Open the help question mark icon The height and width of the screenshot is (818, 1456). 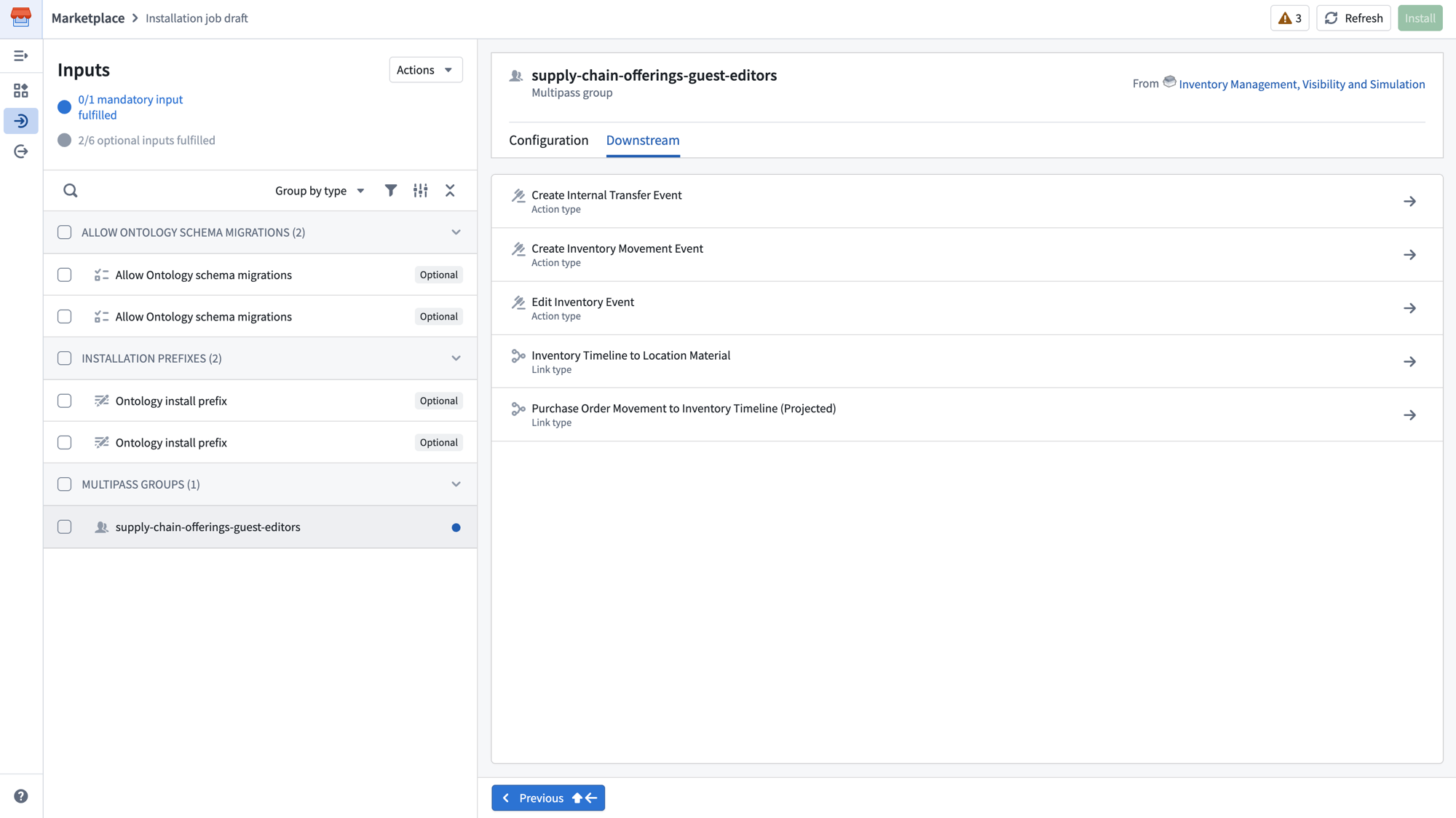click(x=21, y=796)
